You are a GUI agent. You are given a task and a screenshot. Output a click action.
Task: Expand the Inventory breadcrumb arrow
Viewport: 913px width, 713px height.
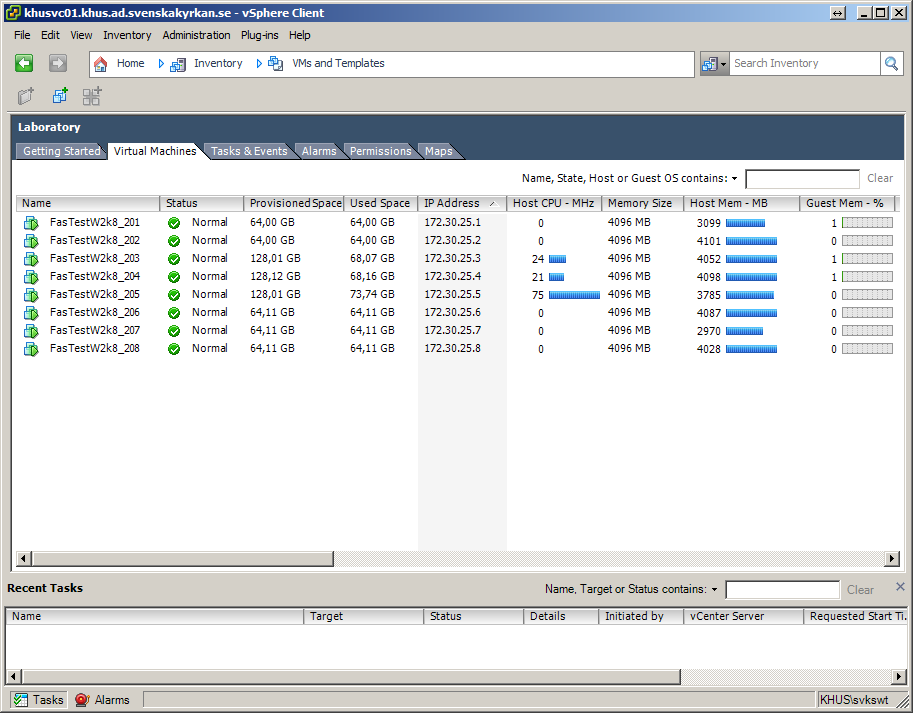[x=161, y=63]
